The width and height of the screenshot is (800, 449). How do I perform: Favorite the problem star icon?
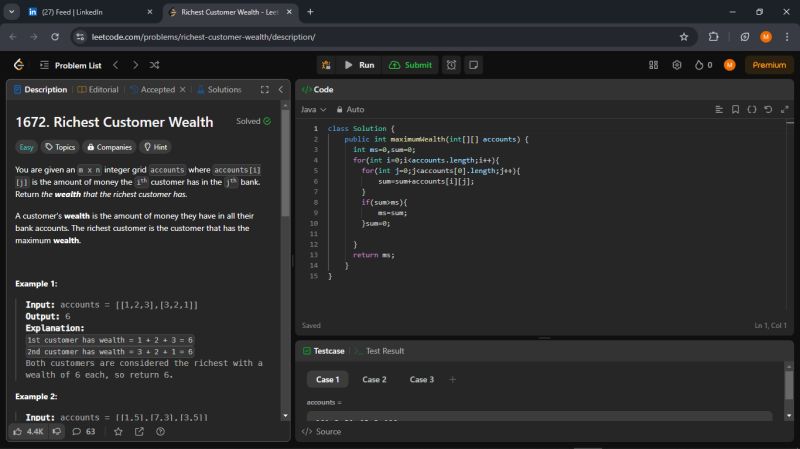(x=118, y=432)
